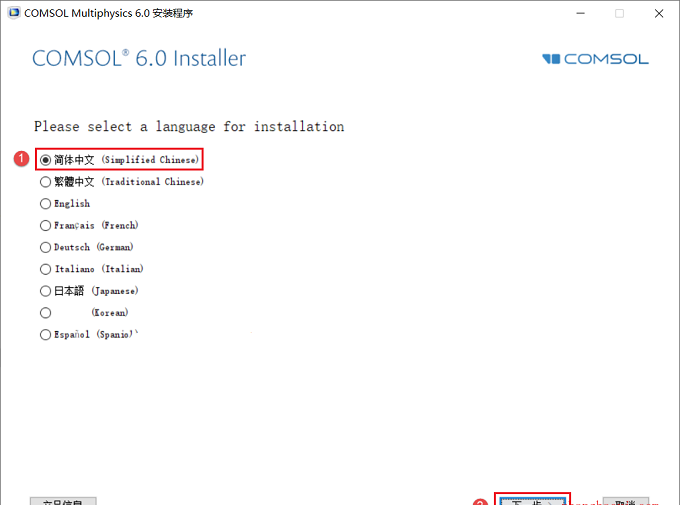Minimize the installer window
This screenshot has width=680, height=505.
[x=580, y=13]
